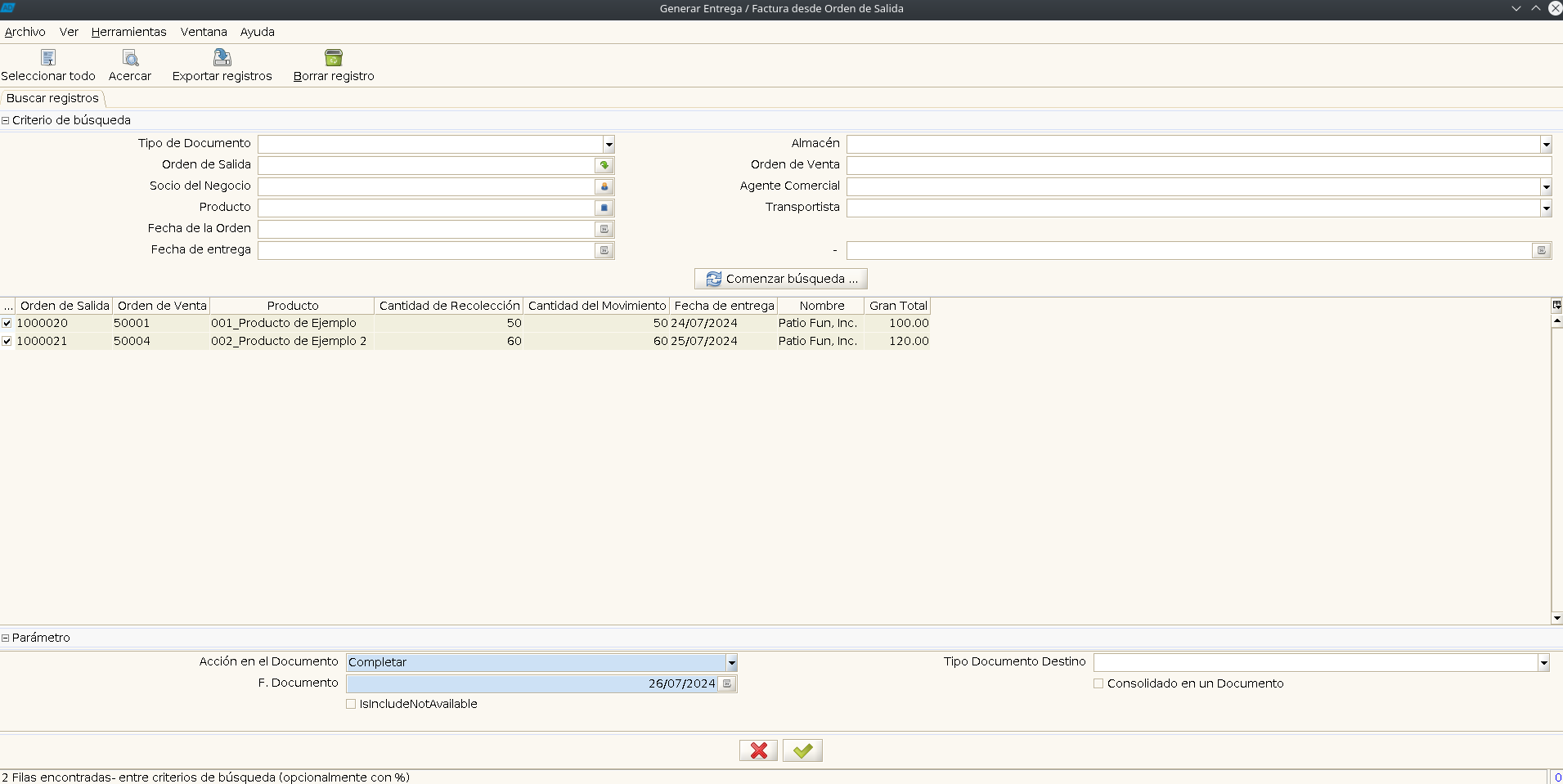Viewport: 1563px width, 784px height.
Task: Open the Fecha de entrega end calendar icon
Action: pyautogui.click(x=1542, y=250)
